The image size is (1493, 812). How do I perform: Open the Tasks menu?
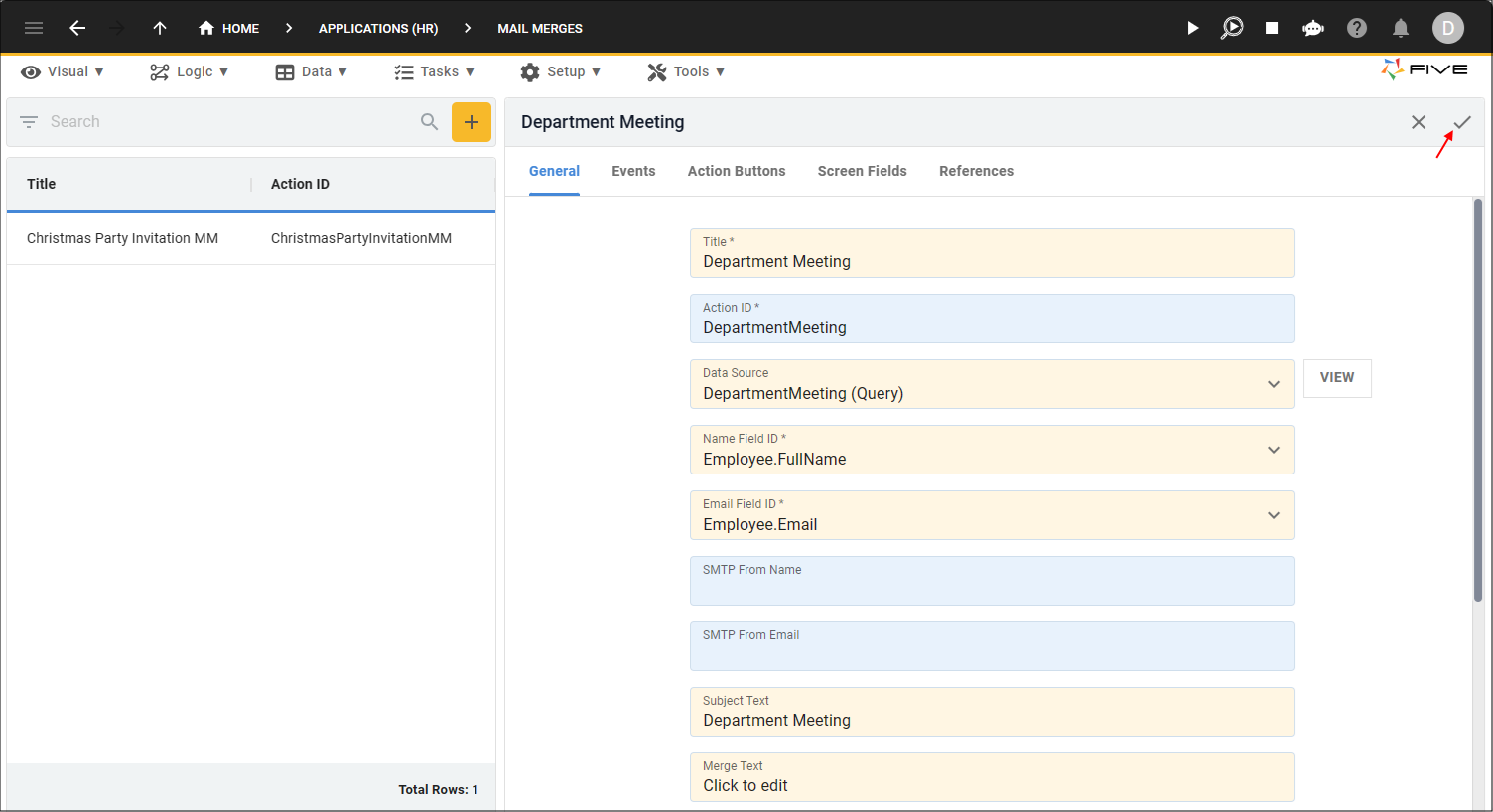pyautogui.click(x=435, y=71)
